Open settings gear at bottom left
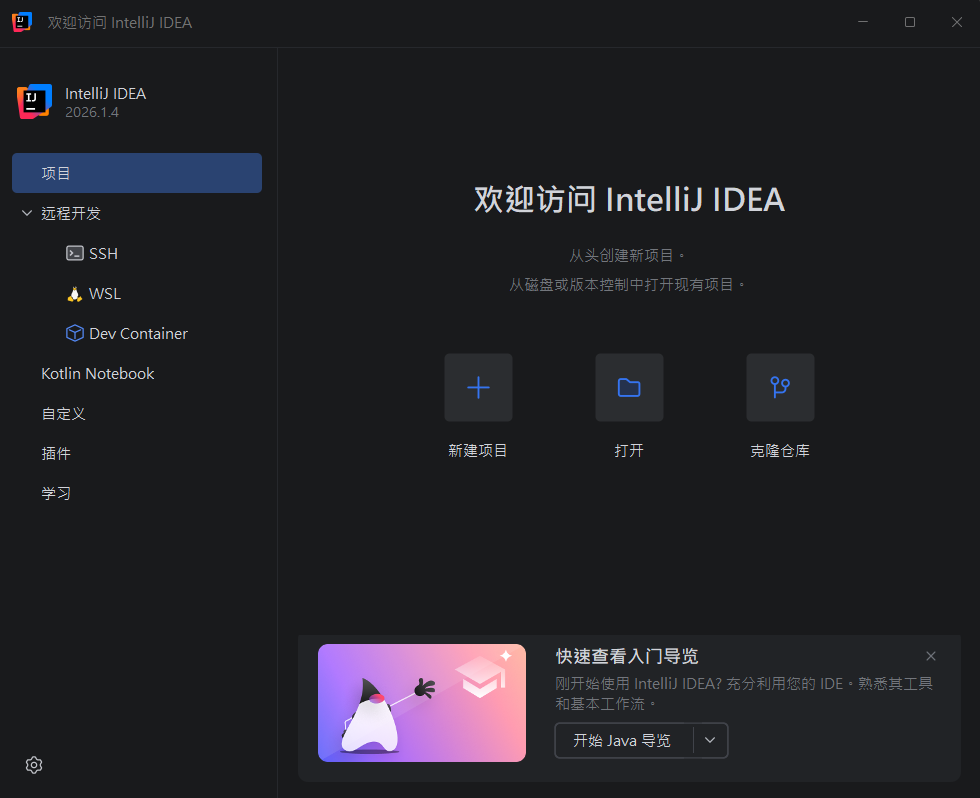Screen dimensions: 980x798 click(x=34, y=765)
